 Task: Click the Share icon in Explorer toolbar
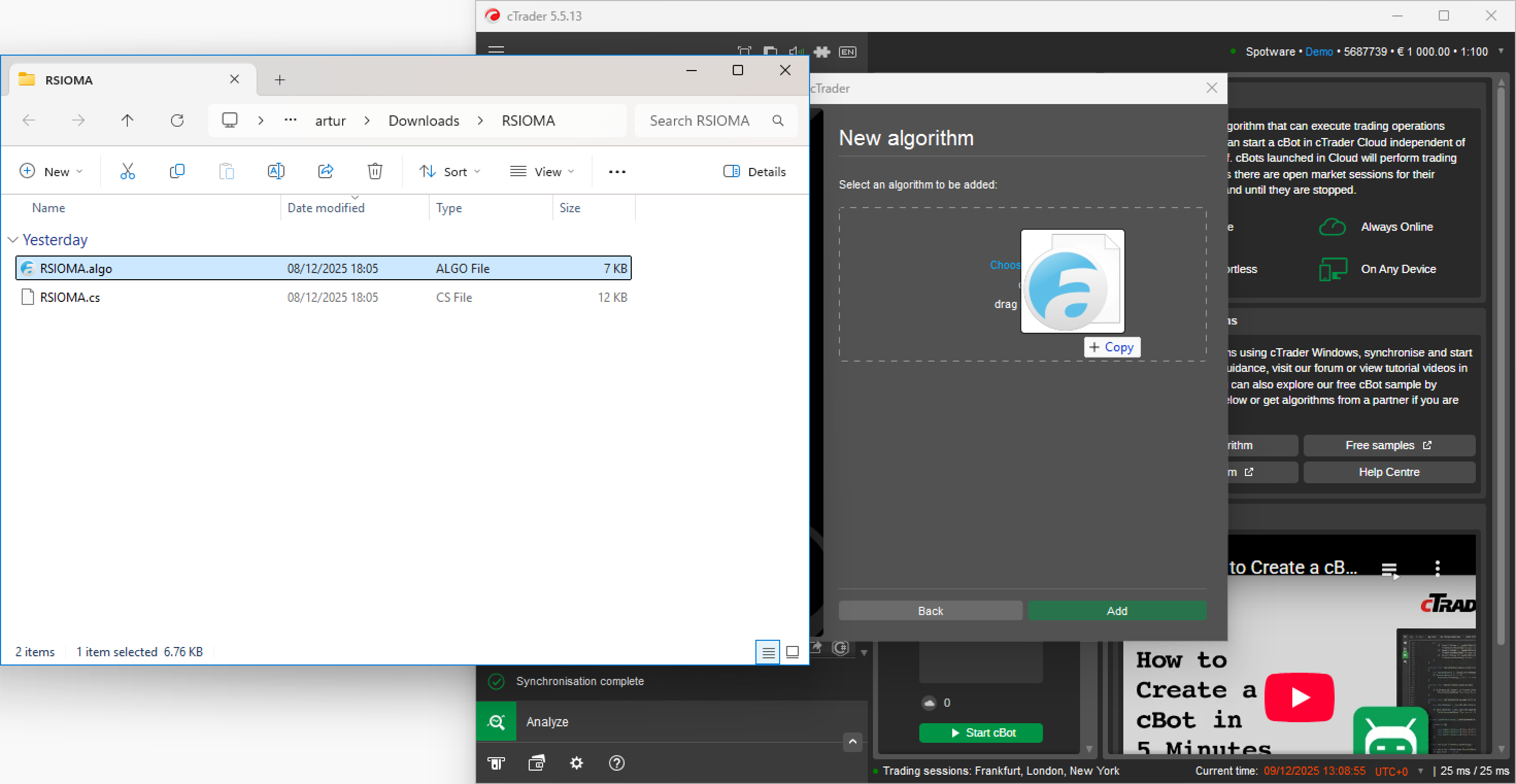coord(326,171)
